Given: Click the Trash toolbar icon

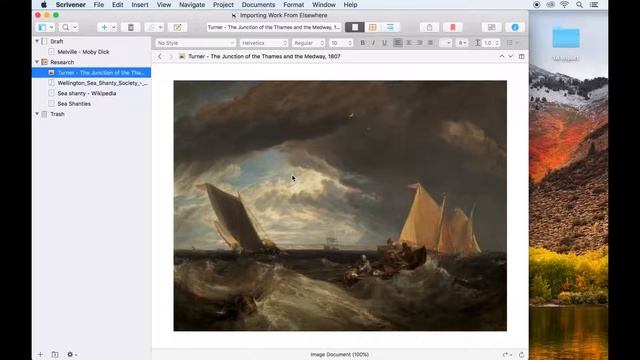Looking at the screenshot, I should pos(131,27).
